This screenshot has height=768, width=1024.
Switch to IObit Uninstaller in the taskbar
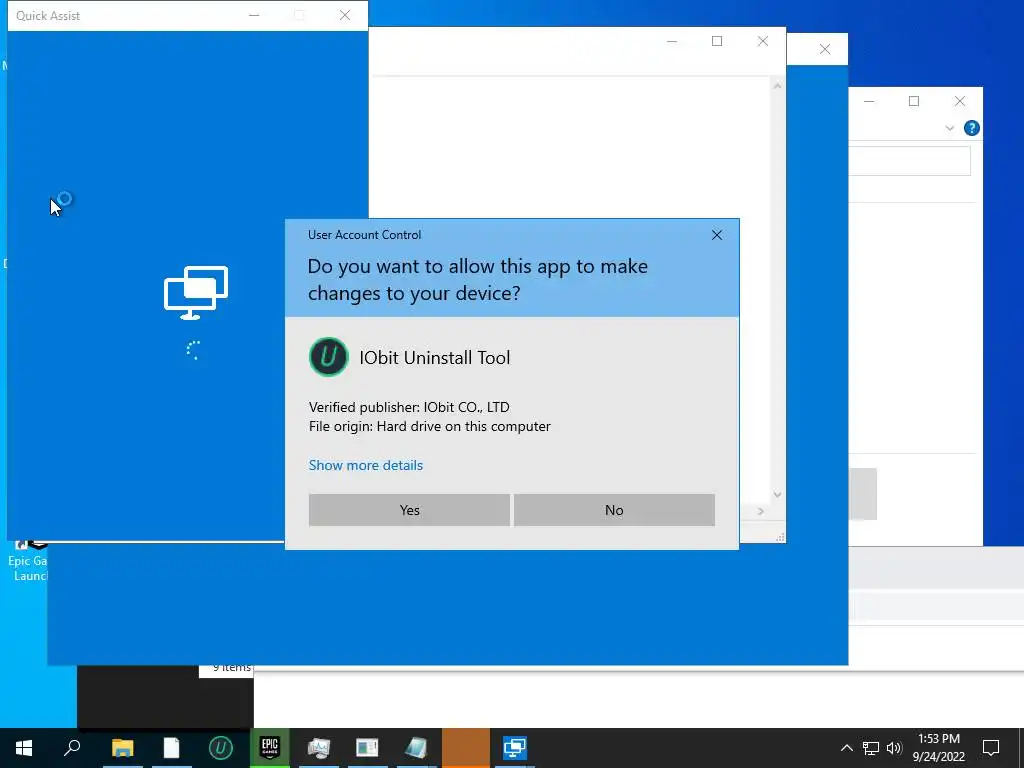(x=220, y=748)
